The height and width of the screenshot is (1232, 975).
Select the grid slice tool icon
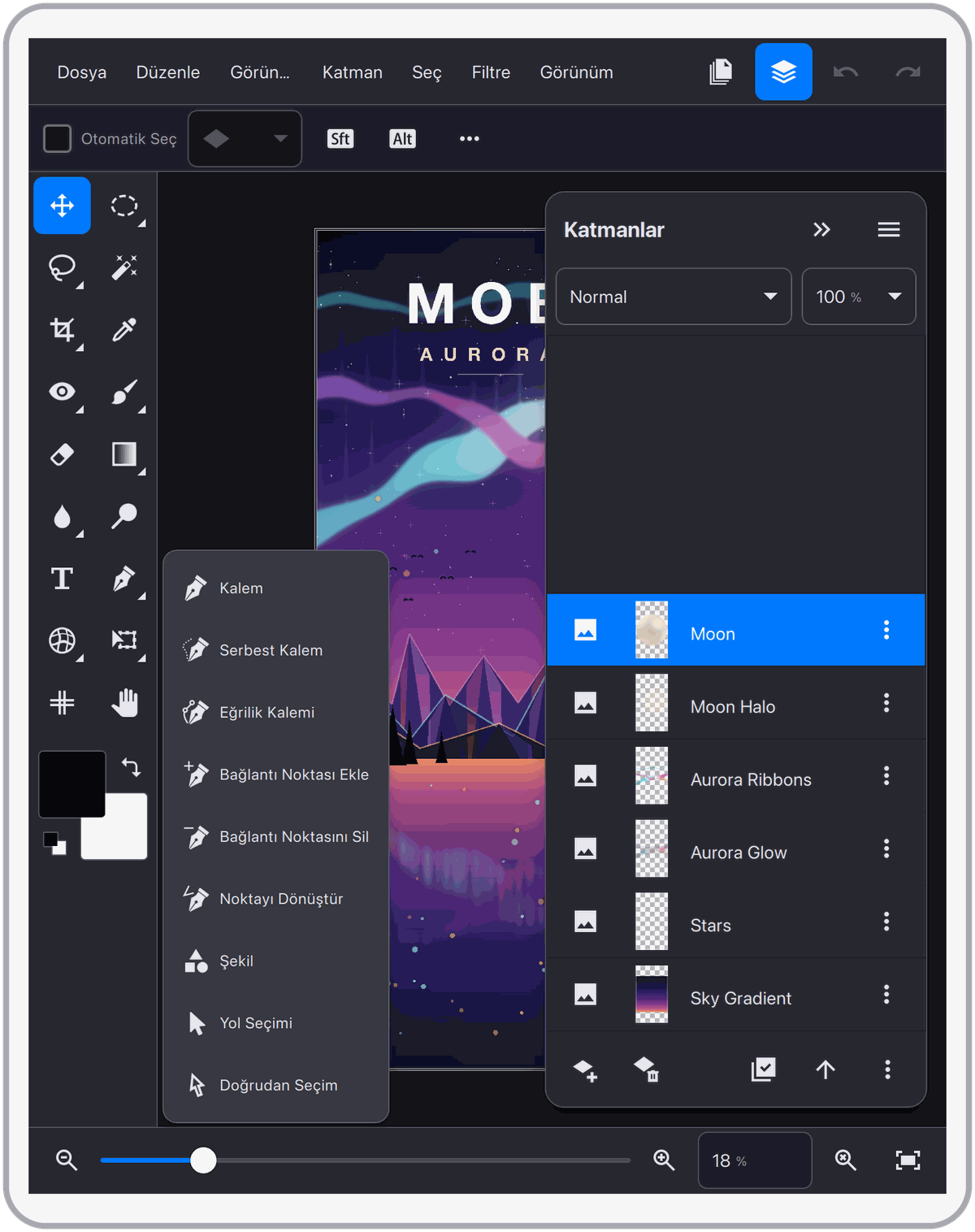pyautogui.click(x=63, y=702)
